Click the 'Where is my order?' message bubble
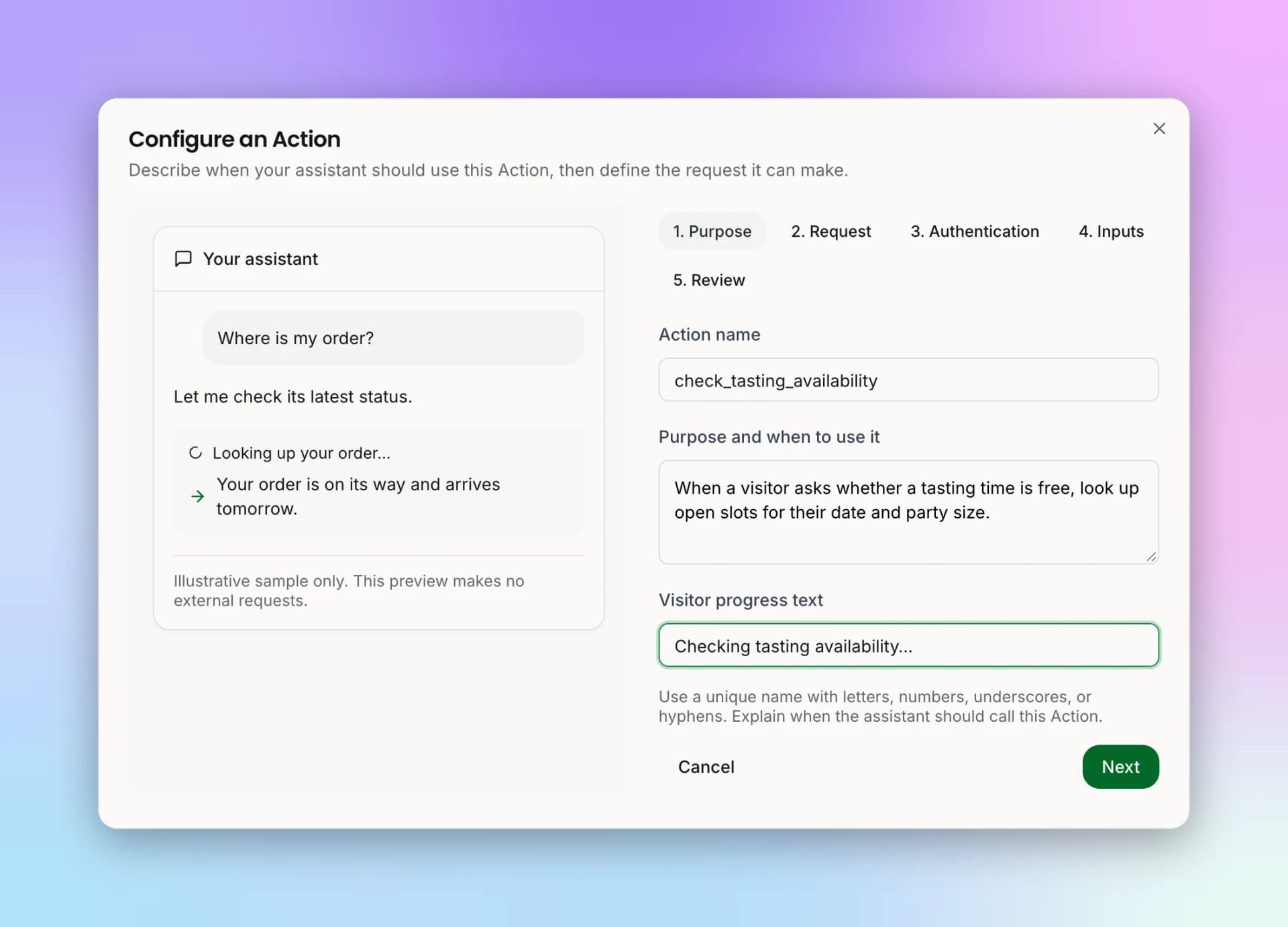 click(x=393, y=338)
